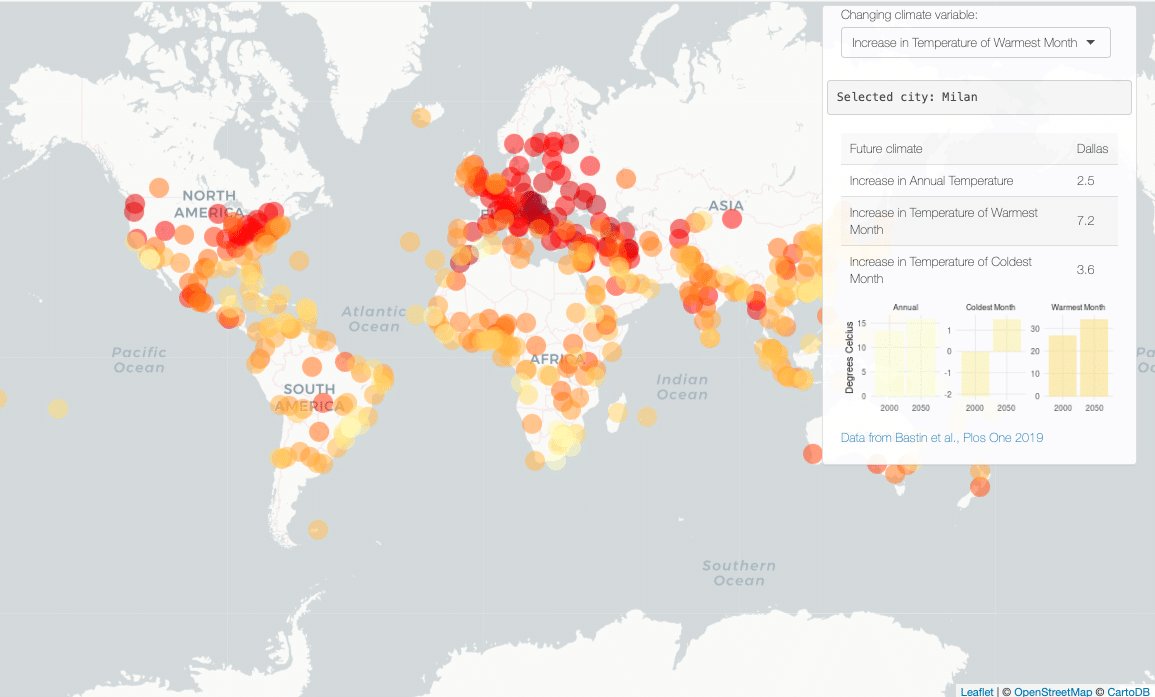Open the changing climate variable dropdown

tap(975, 43)
